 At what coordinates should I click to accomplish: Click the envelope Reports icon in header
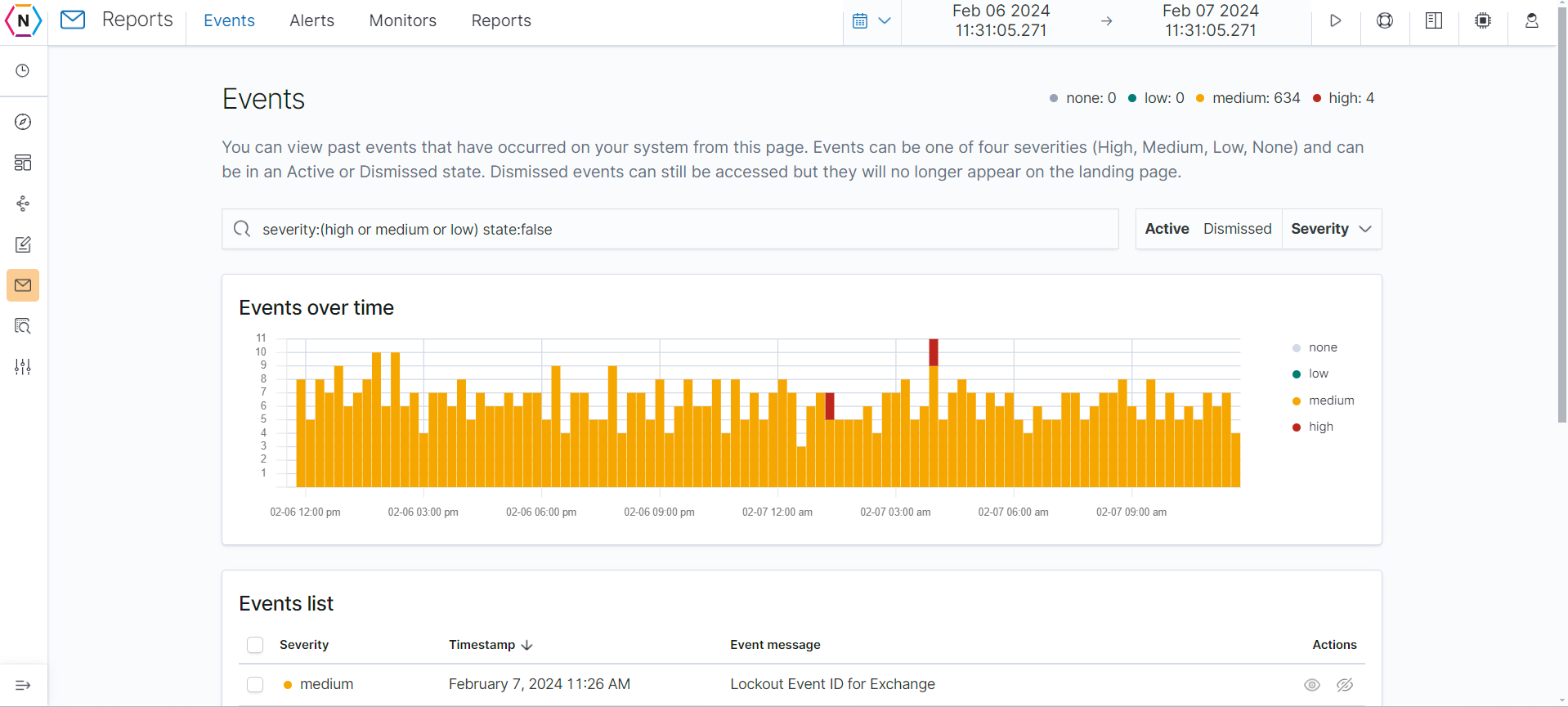coord(73,20)
